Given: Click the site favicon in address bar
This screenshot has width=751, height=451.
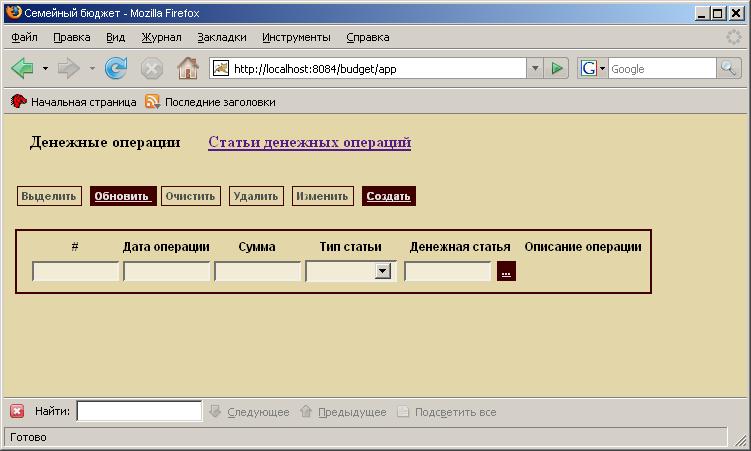Looking at the screenshot, I should click(x=221, y=68).
